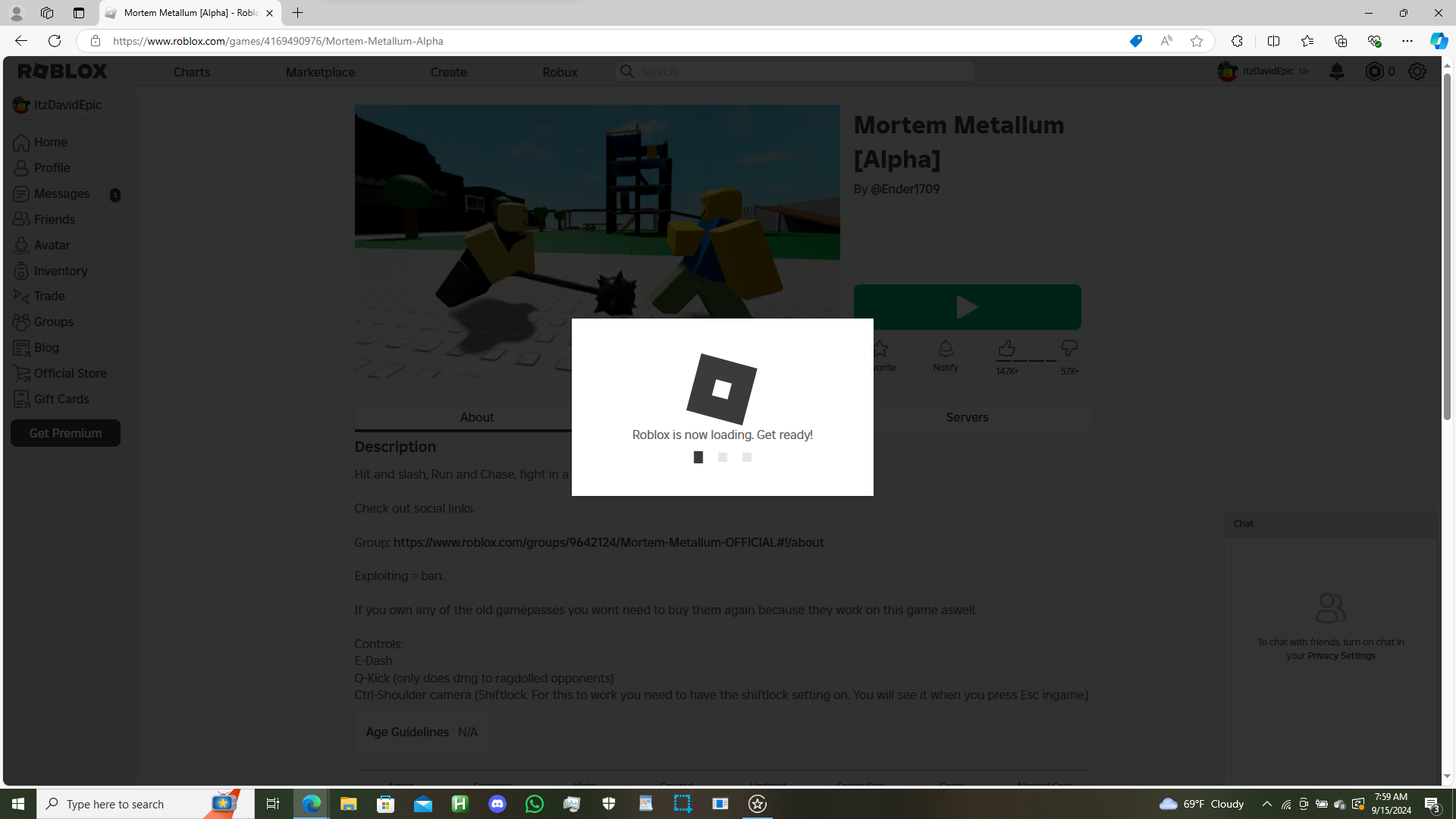Image resolution: width=1456 pixels, height=819 pixels.
Task: Open notifications bell in Roblox header
Action: coord(1337,71)
